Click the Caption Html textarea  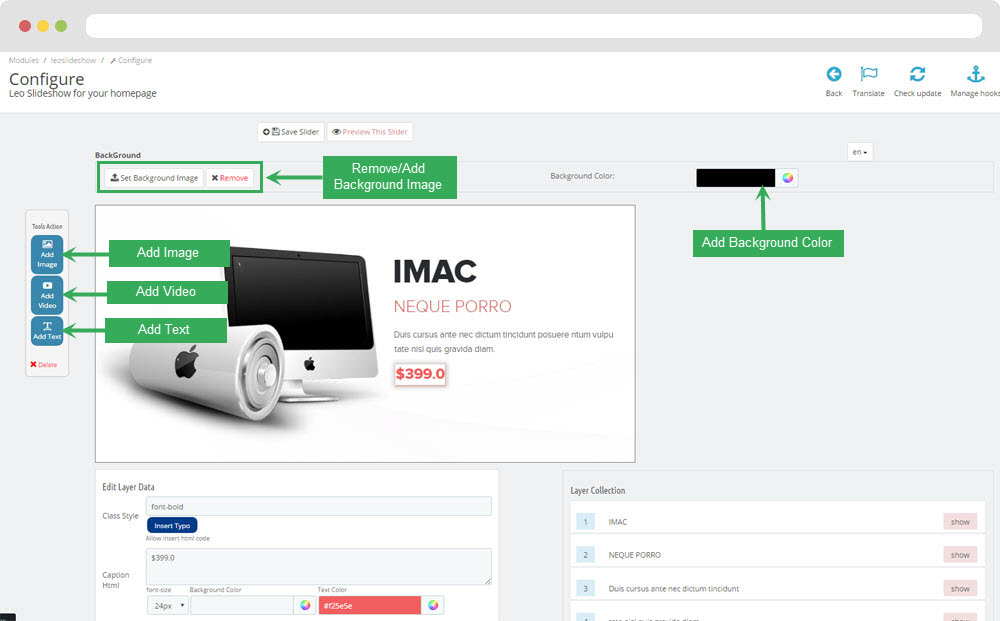click(318, 566)
